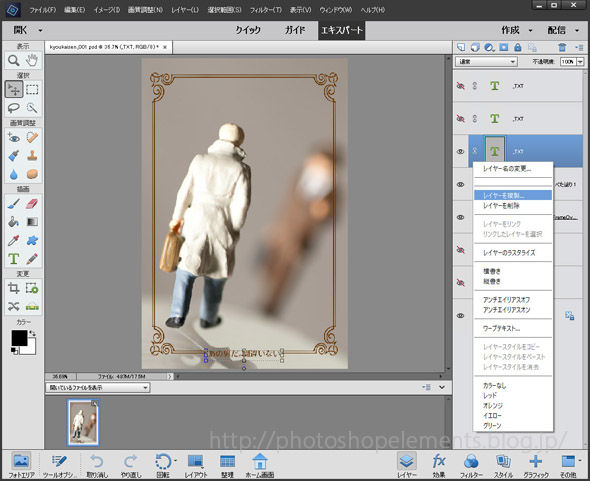Open the ファイル File menu
This screenshot has height=481, width=590.
pos(43,10)
